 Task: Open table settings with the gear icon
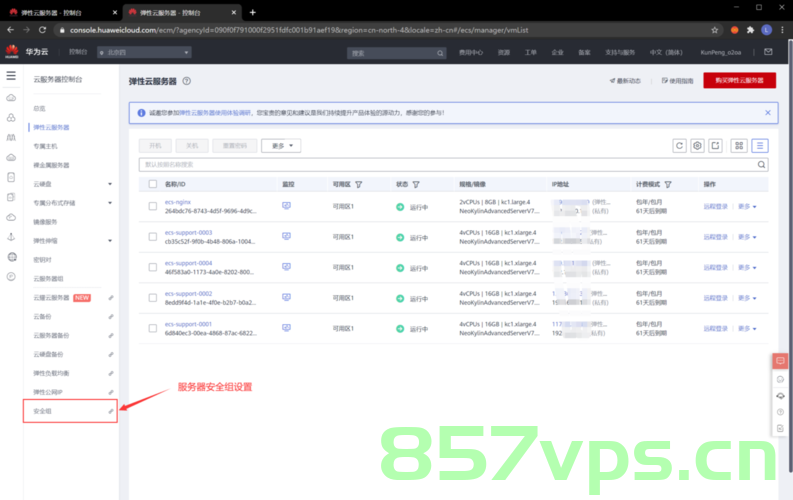(x=697, y=146)
